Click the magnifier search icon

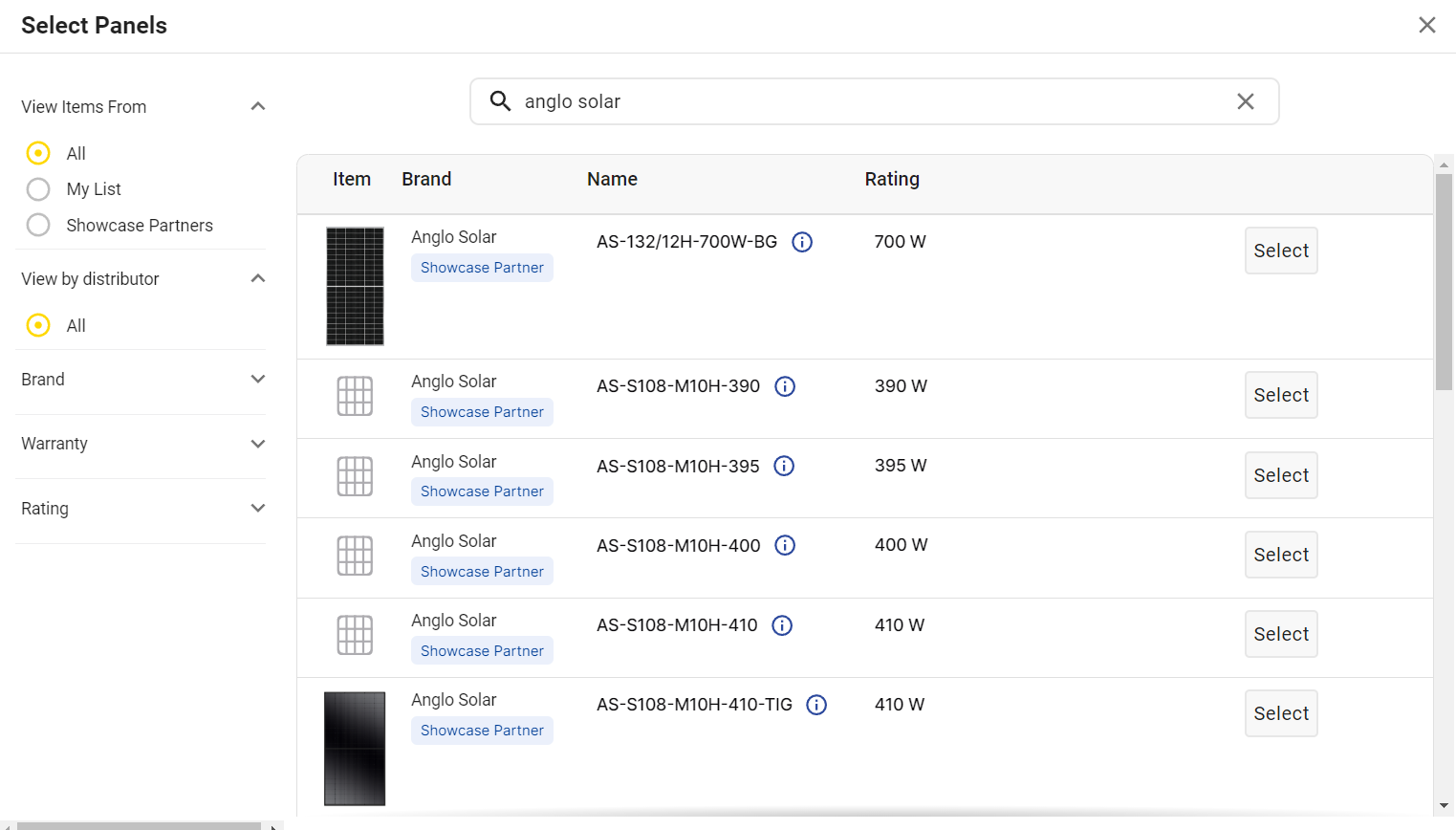[x=501, y=100]
